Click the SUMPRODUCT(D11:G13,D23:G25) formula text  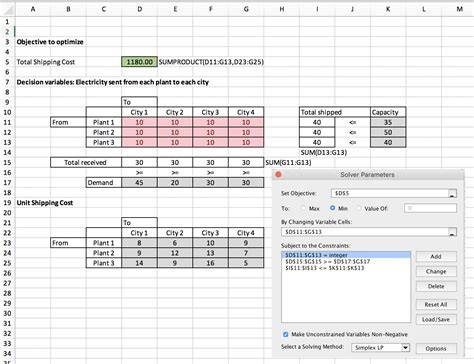pos(211,62)
